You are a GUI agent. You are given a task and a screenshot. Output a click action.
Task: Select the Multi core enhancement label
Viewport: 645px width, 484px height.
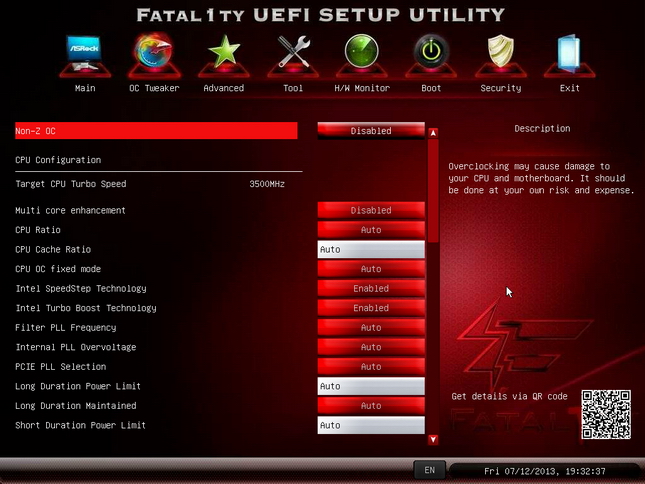pyautogui.click(x=70, y=210)
